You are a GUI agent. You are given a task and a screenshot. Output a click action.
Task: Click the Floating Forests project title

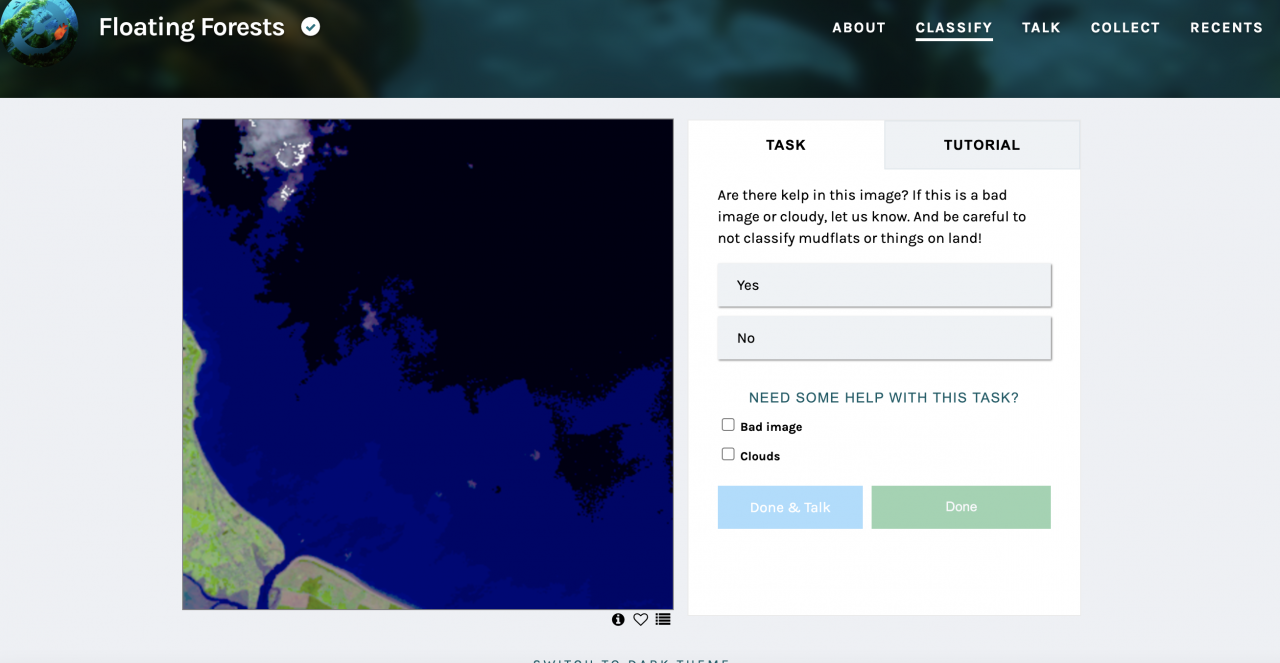(x=192, y=27)
